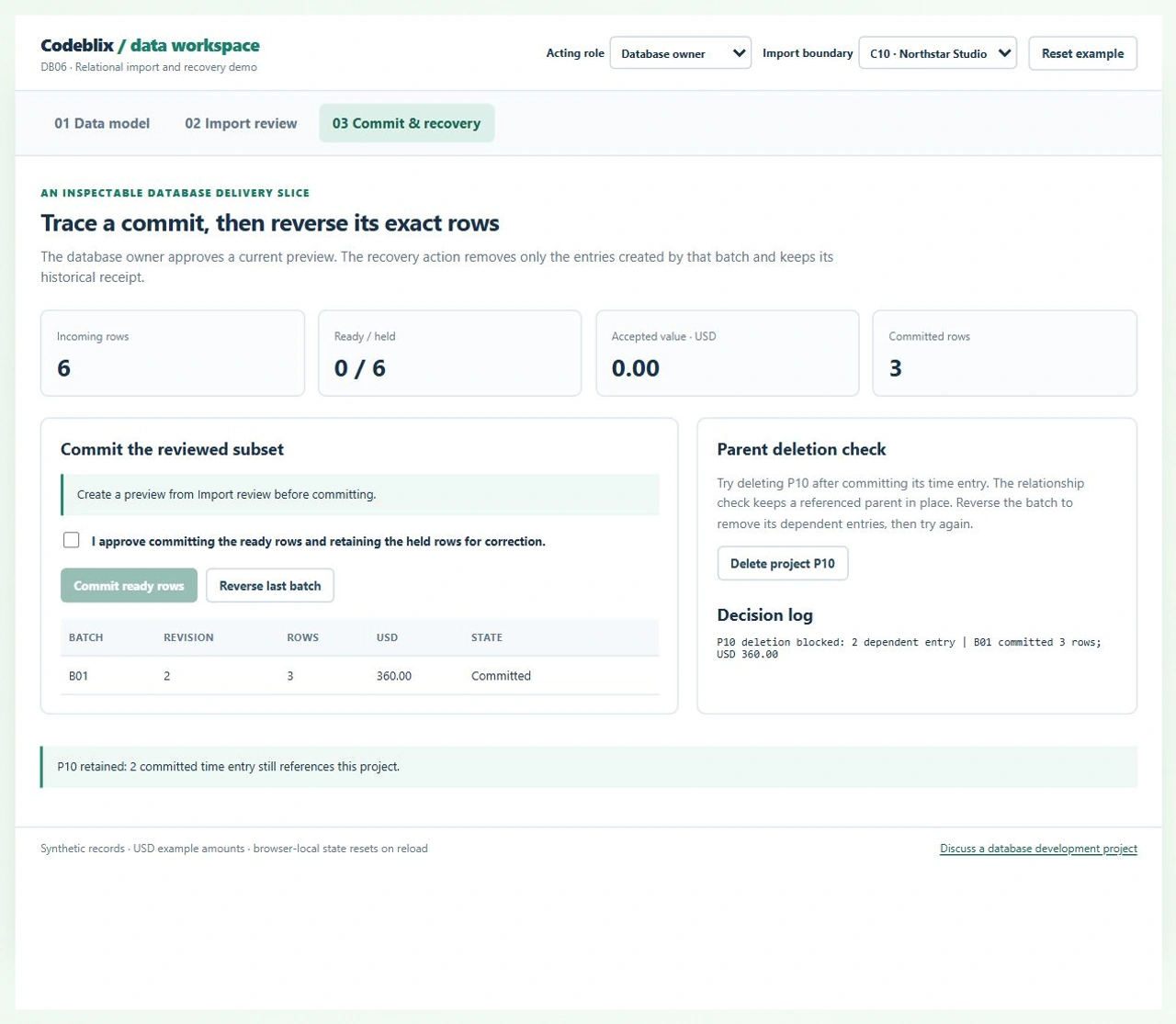This screenshot has height=1024, width=1176.
Task: Click the ROWS column header
Action: coord(302,637)
